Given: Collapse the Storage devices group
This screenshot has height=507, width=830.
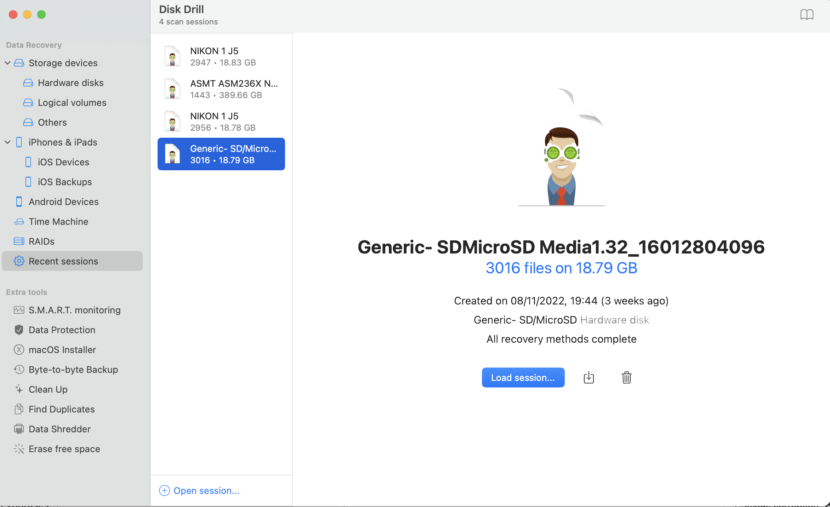Looking at the screenshot, I should coord(7,63).
